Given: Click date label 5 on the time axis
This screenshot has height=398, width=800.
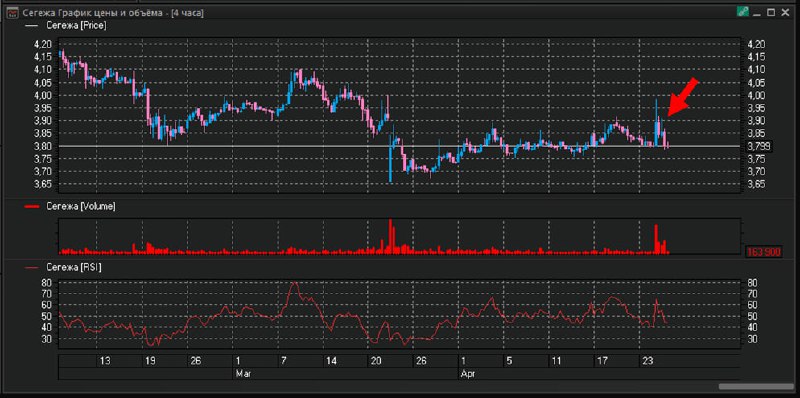Looking at the screenshot, I should click(x=509, y=361).
